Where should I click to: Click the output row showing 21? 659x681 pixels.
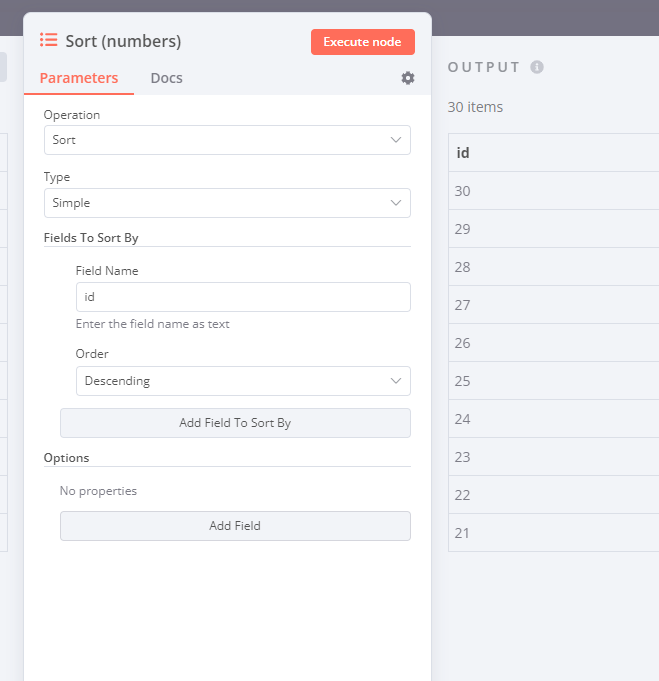(553, 533)
